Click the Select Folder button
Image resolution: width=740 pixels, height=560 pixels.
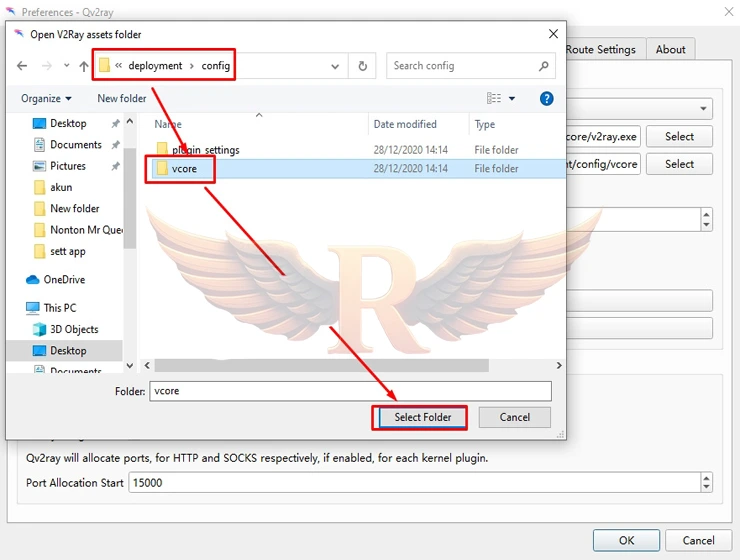[422, 417]
